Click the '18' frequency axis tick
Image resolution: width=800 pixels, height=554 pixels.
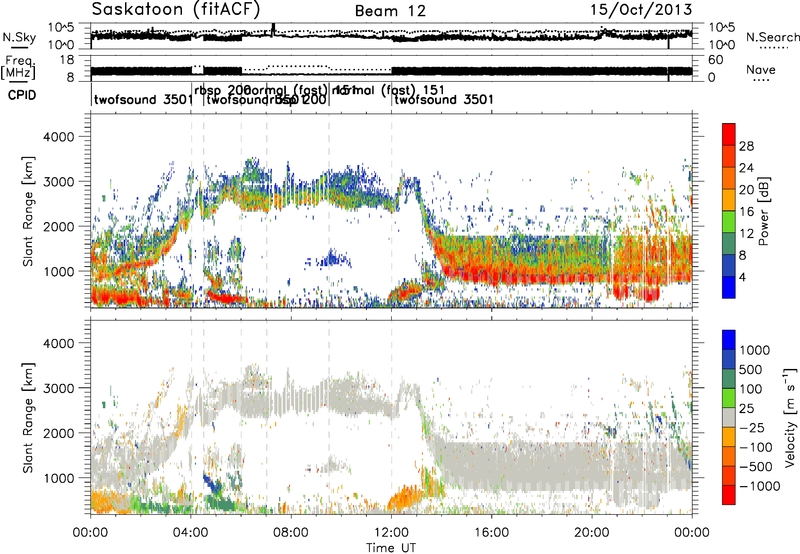[x=67, y=60]
